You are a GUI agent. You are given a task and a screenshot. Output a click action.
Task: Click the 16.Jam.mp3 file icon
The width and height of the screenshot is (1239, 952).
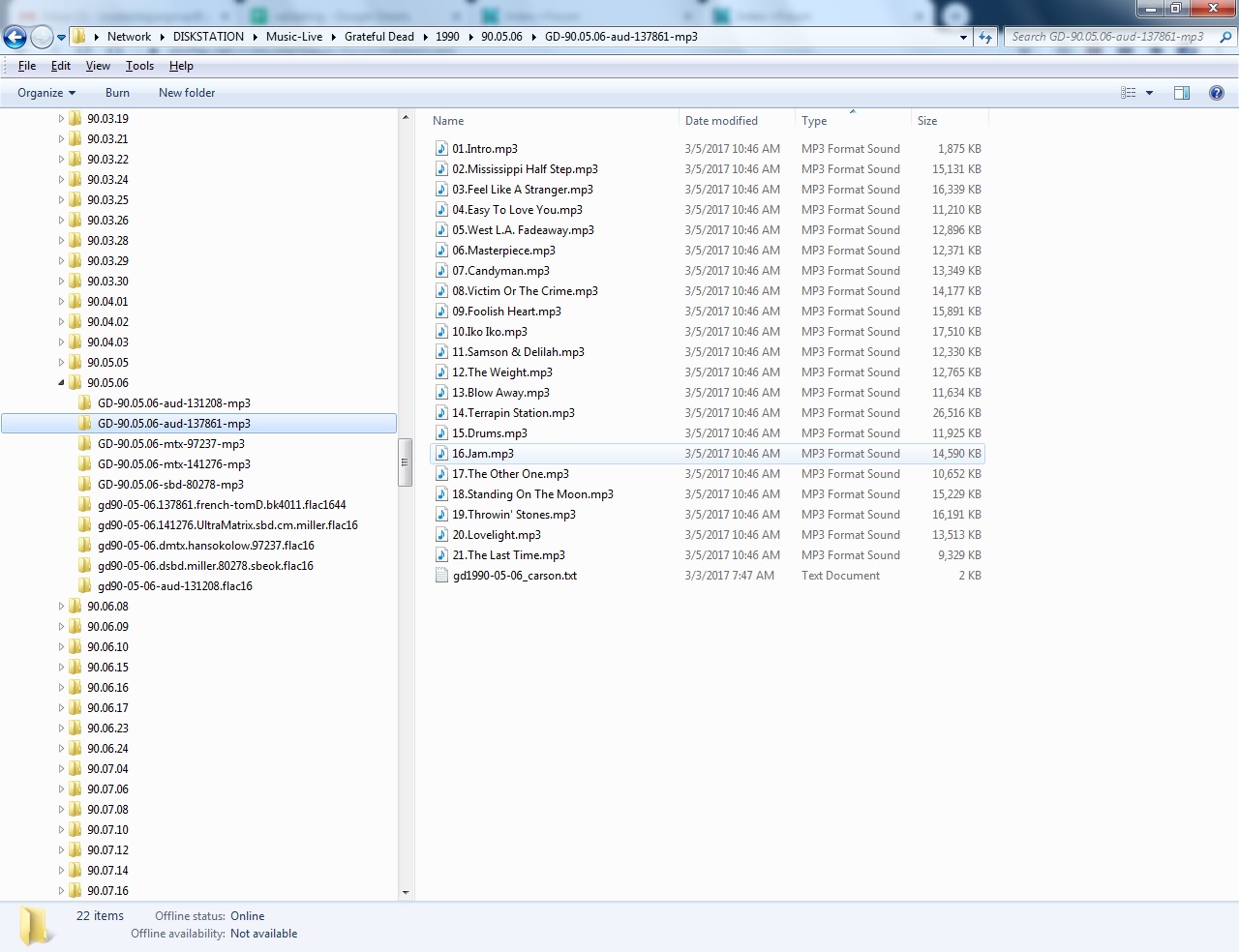point(441,454)
